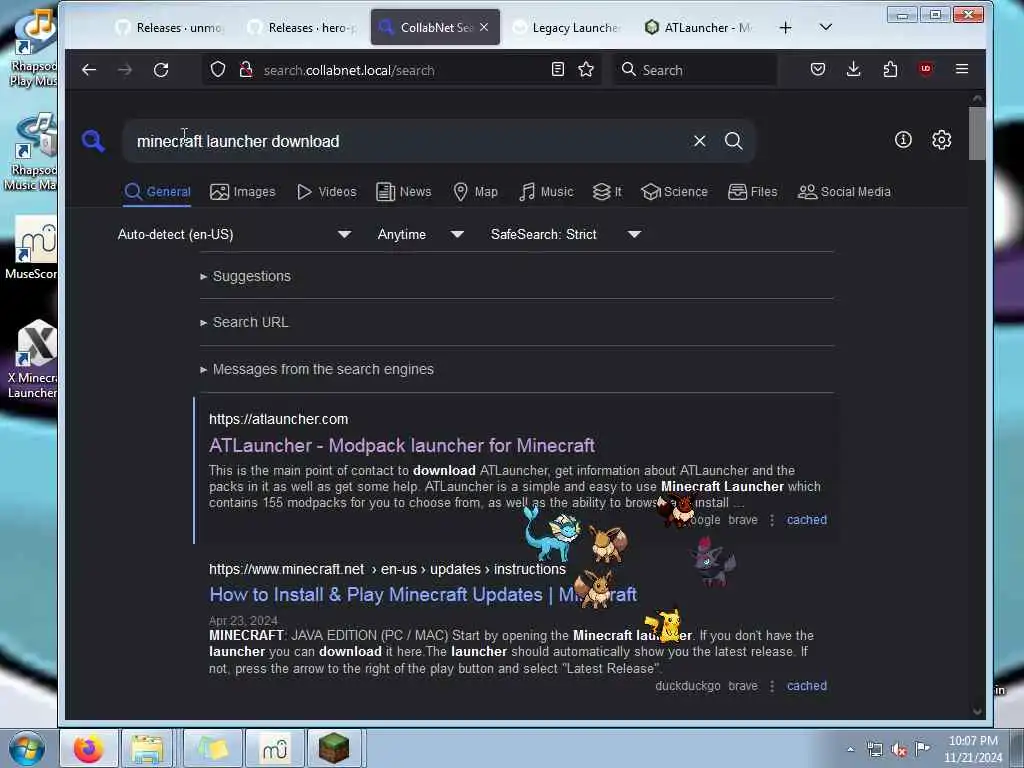This screenshot has height=768, width=1024.
Task: Select the X Minecraft Launcher desktop shortcut
Action: tap(31, 359)
